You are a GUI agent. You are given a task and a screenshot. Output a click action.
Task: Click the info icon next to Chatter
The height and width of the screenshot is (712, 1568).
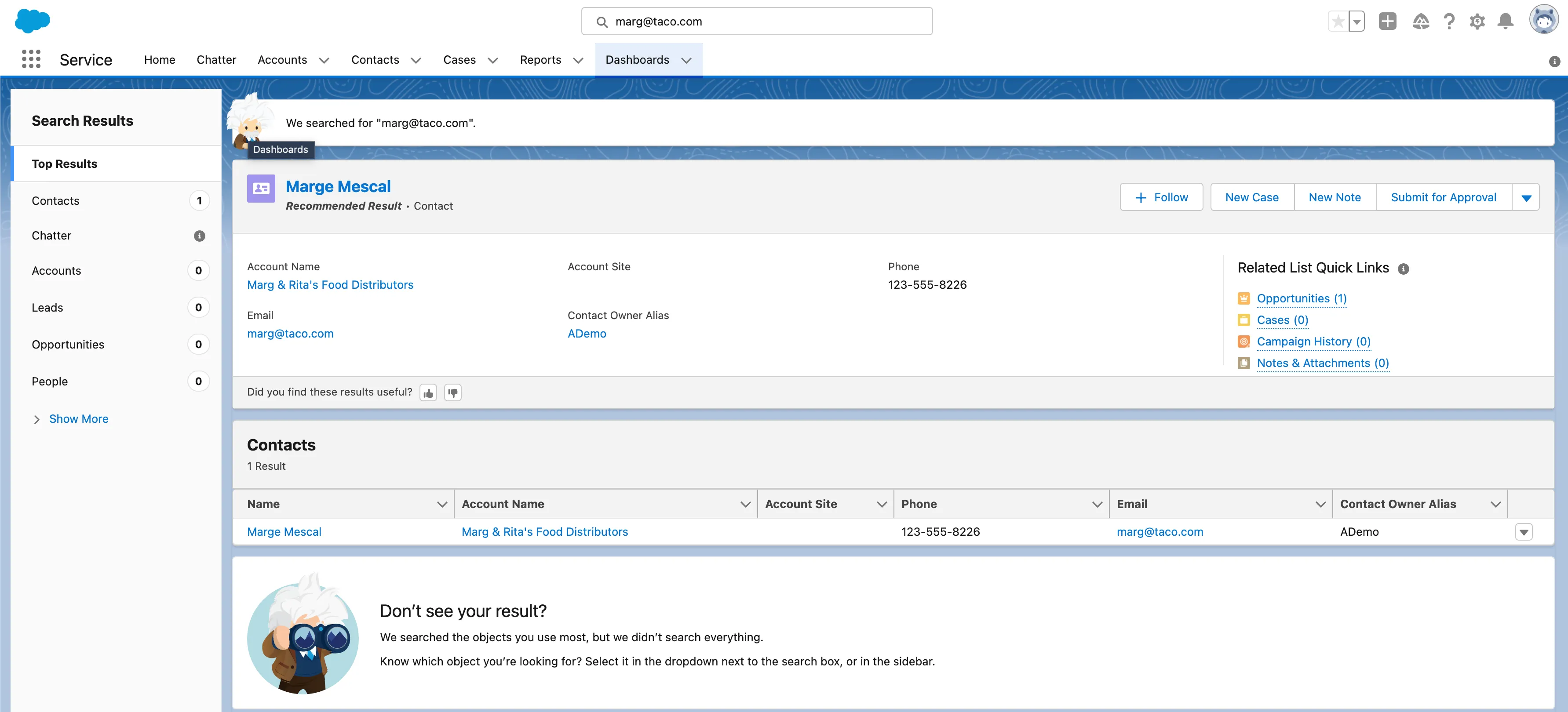(x=199, y=236)
